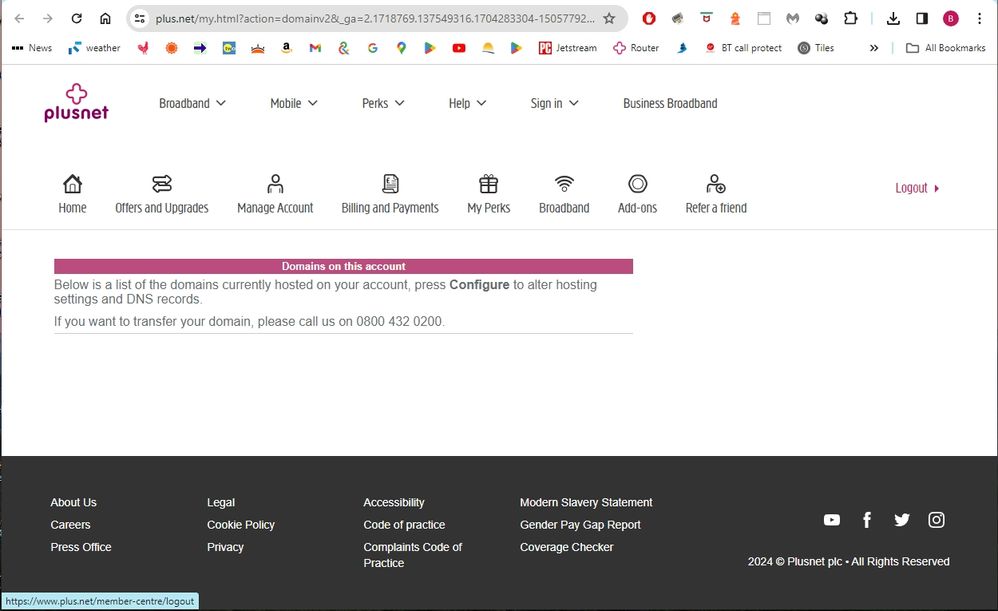
Task: Open the My Perks gift icon
Action: 488,184
